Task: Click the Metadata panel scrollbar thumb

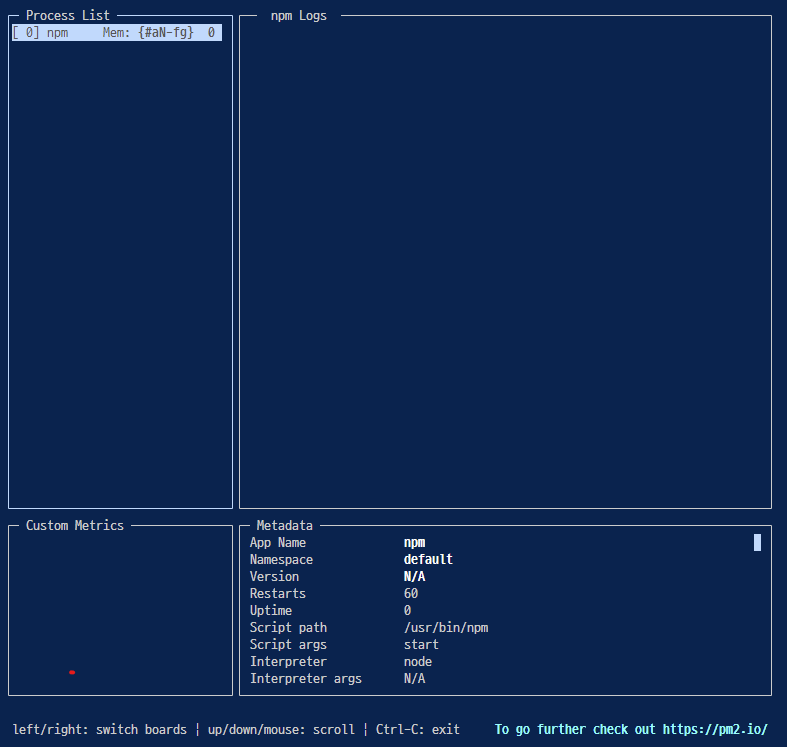Action: (757, 542)
